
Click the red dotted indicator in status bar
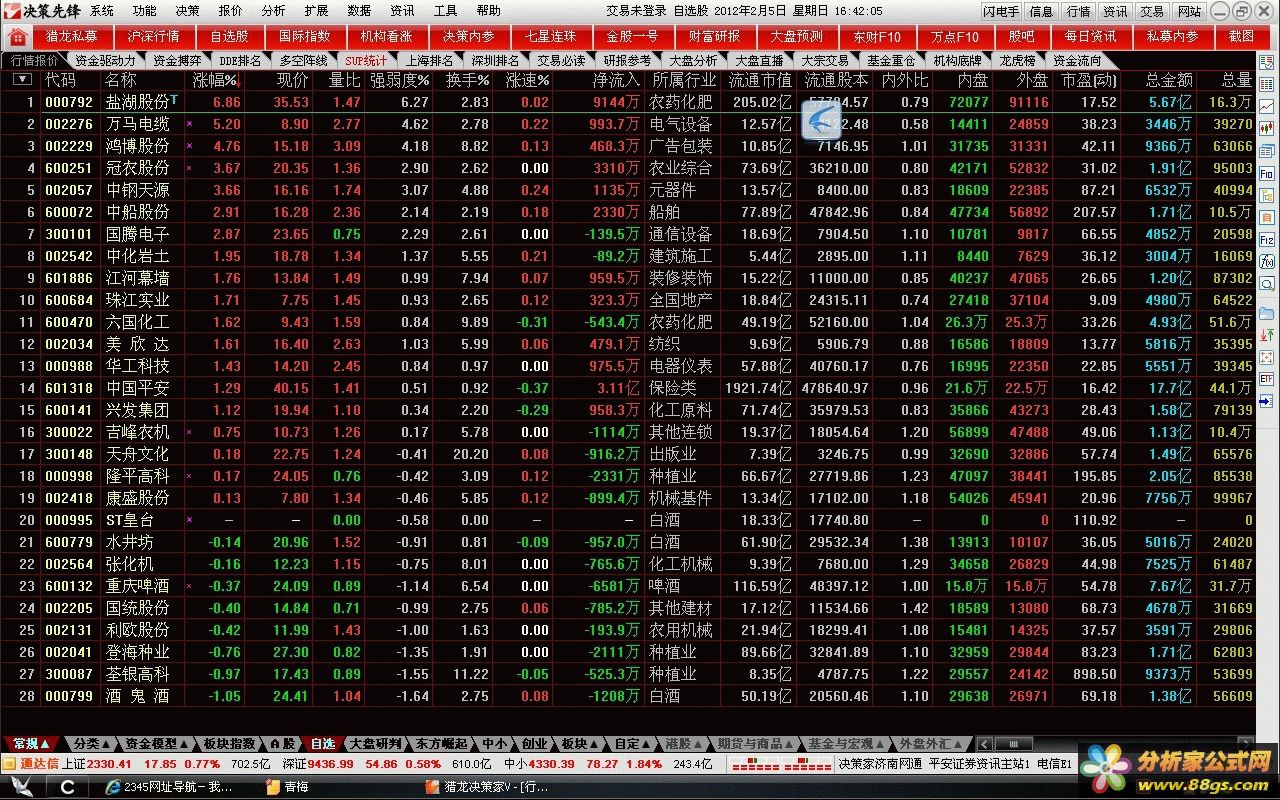coord(780,763)
